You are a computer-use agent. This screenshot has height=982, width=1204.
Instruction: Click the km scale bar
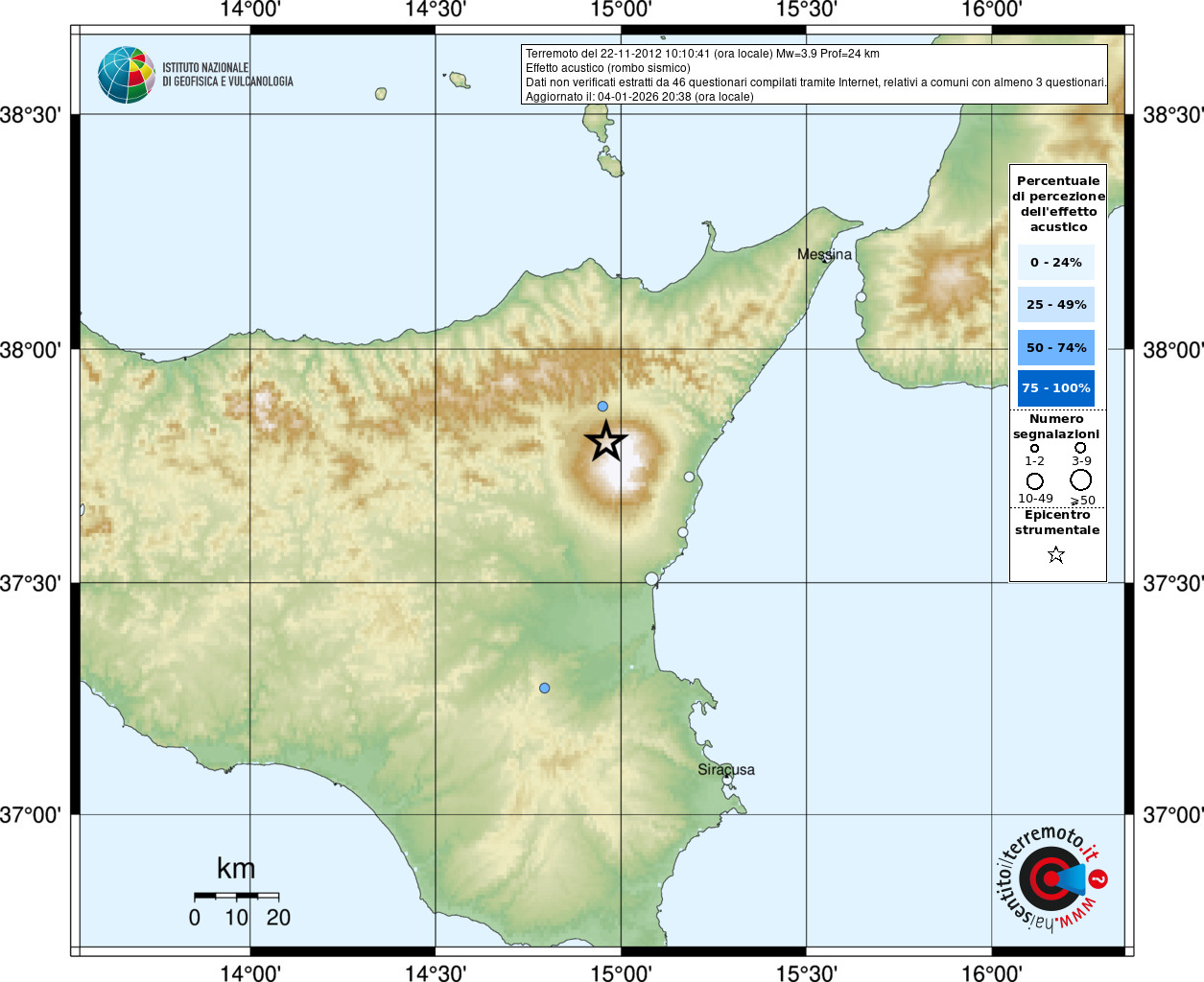[x=236, y=896]
